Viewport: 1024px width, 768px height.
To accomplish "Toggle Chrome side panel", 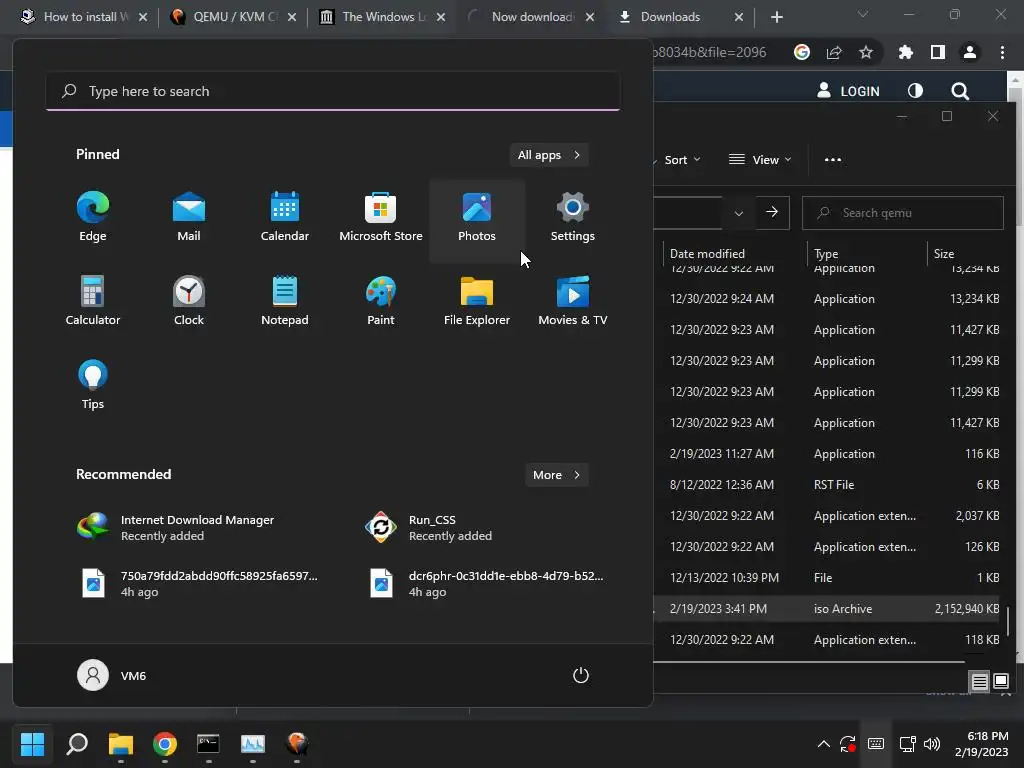I will 937,52.
